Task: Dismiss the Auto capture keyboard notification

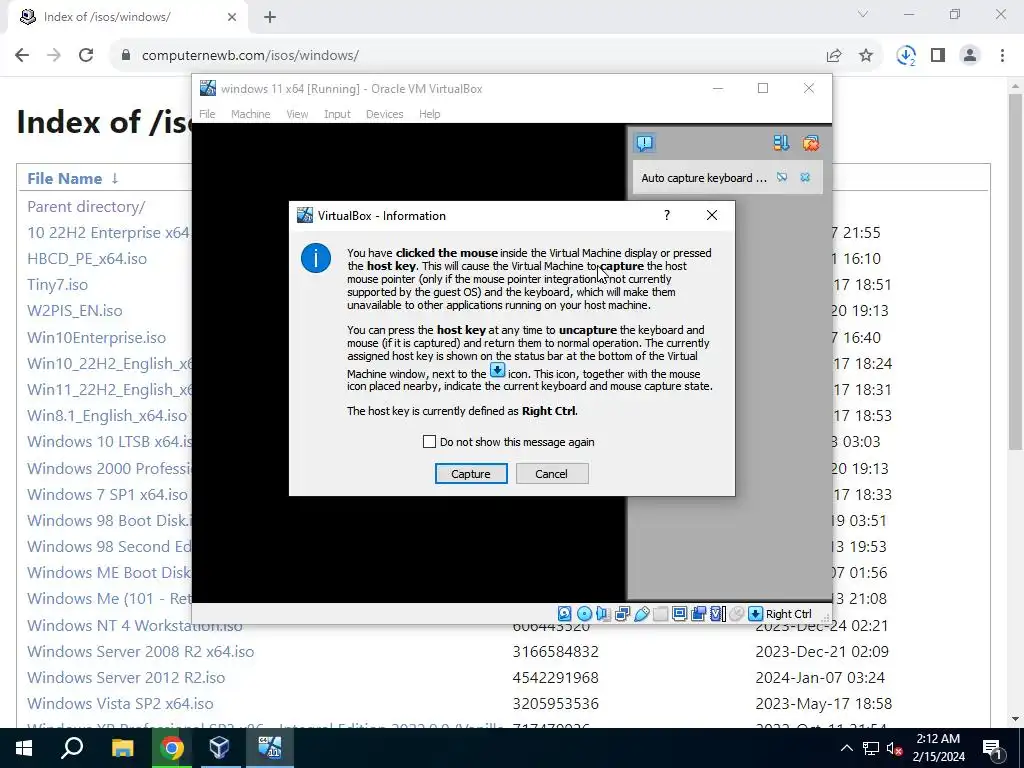Action: pos(805,178)
